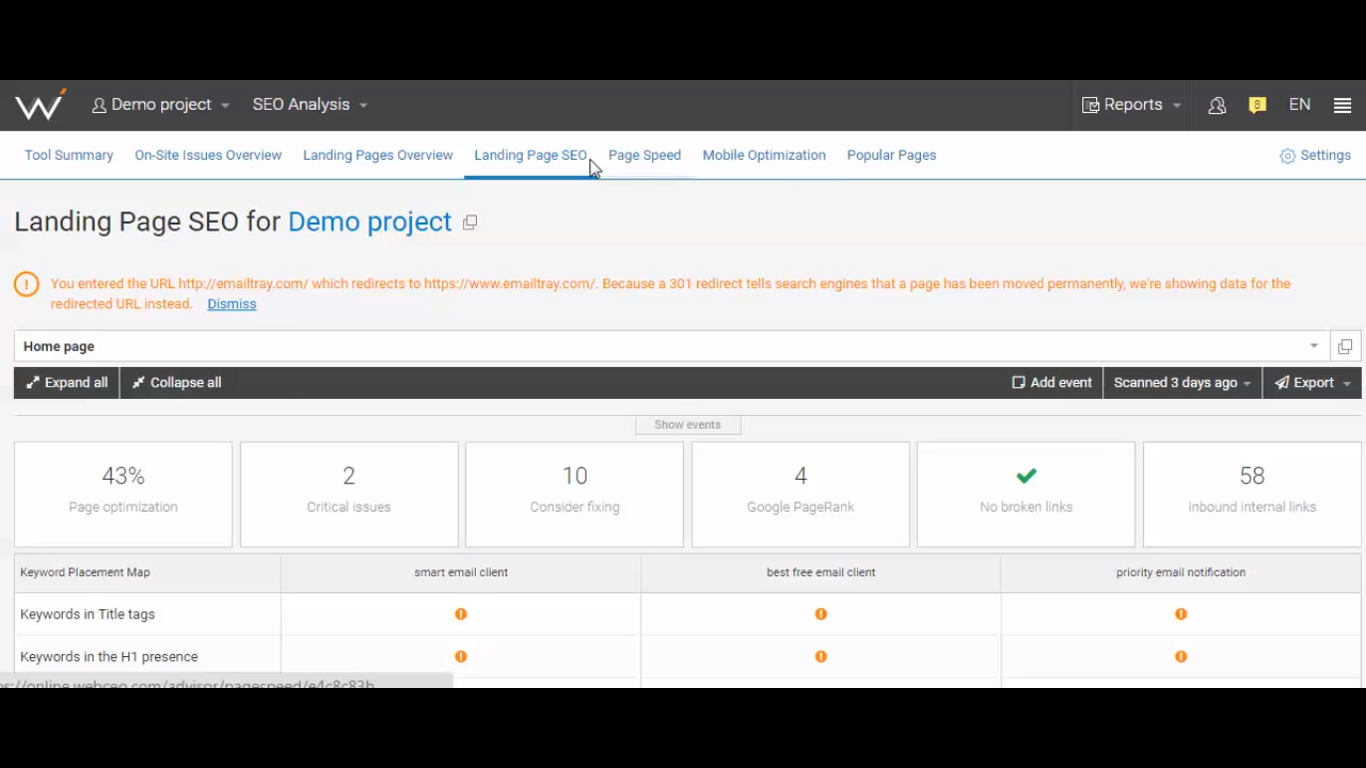Open the Reports dropdown

(x=1131, y=105)
